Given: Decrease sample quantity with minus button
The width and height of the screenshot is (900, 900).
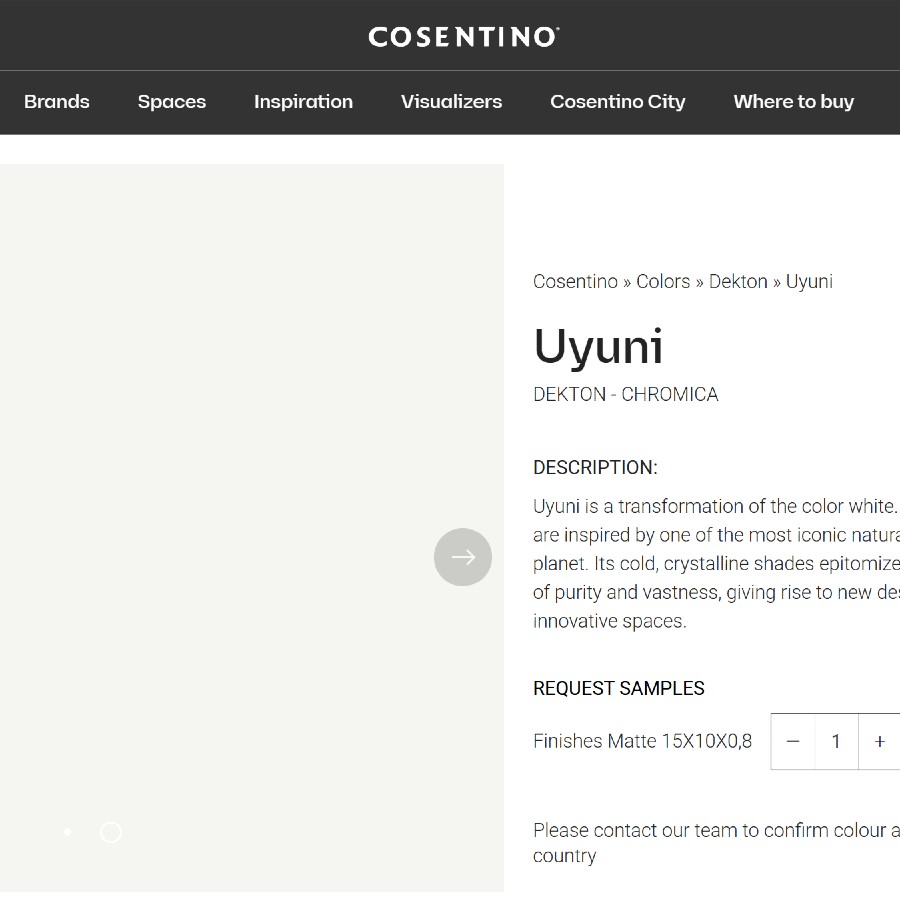Looking at the screenshot, I should (793, 741).
